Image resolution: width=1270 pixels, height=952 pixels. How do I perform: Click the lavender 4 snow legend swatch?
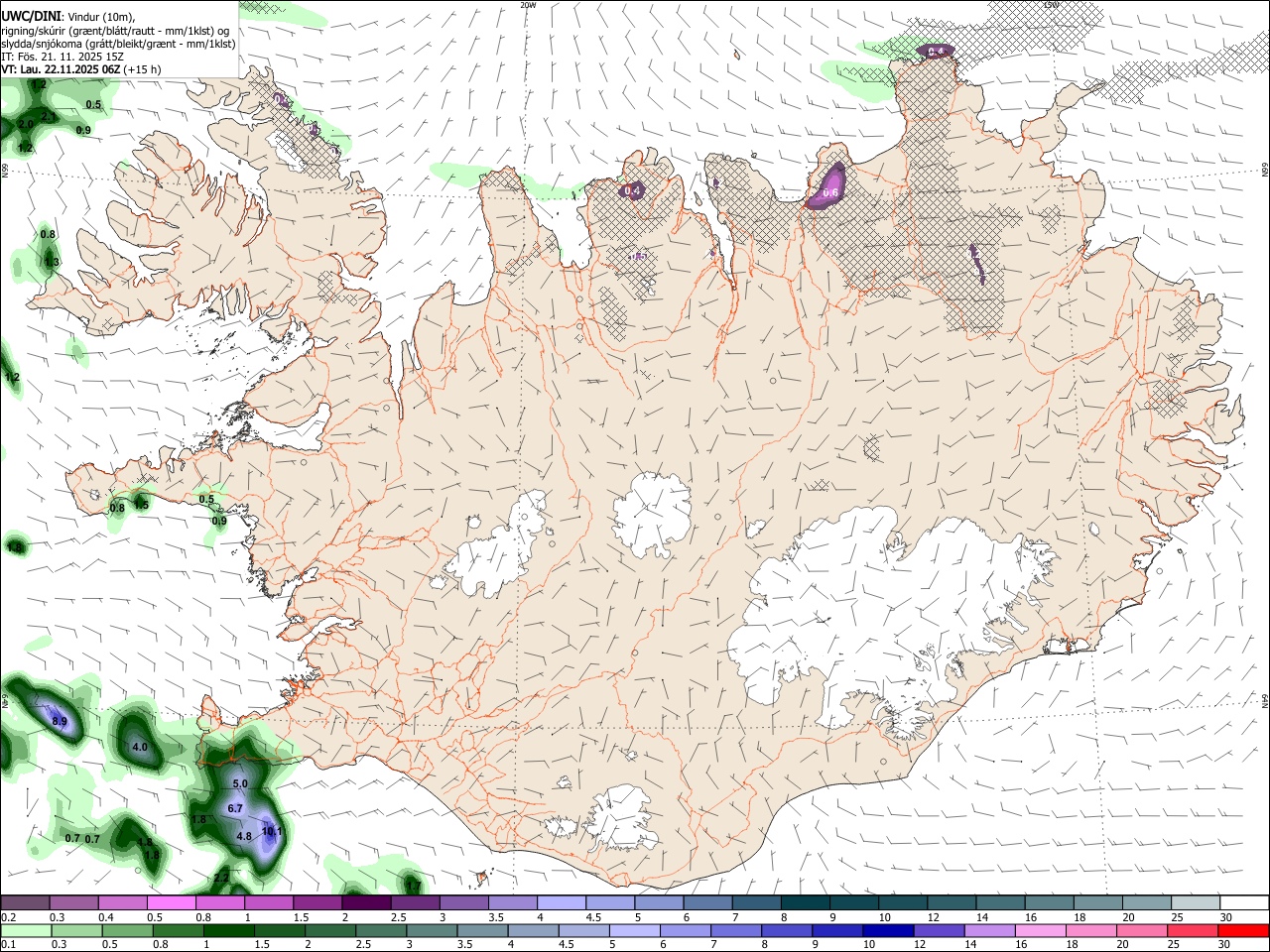pos(562,903)
